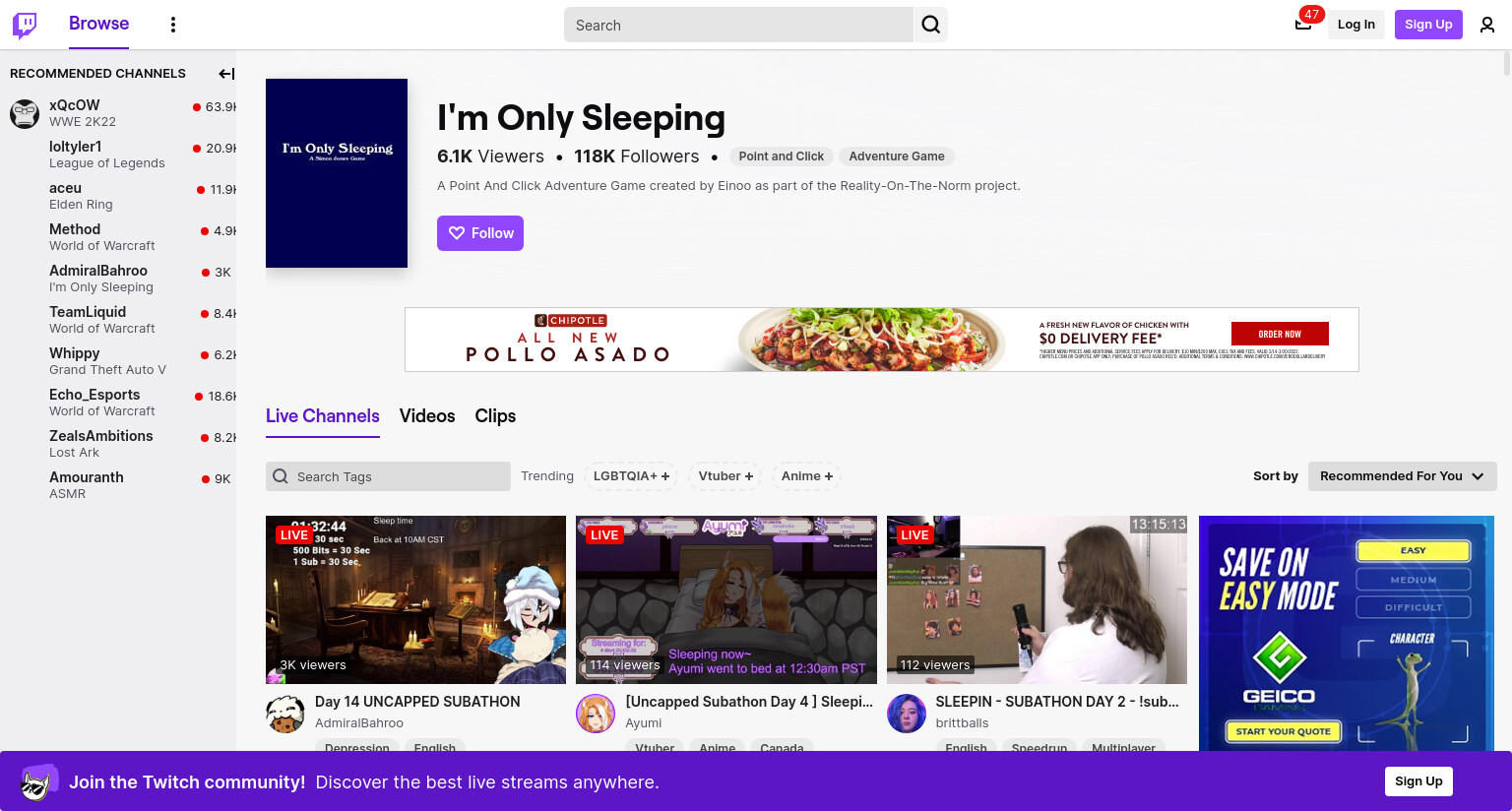Open brittballs' SLEEPIN stream thumbnail

tap(1037, 599)
